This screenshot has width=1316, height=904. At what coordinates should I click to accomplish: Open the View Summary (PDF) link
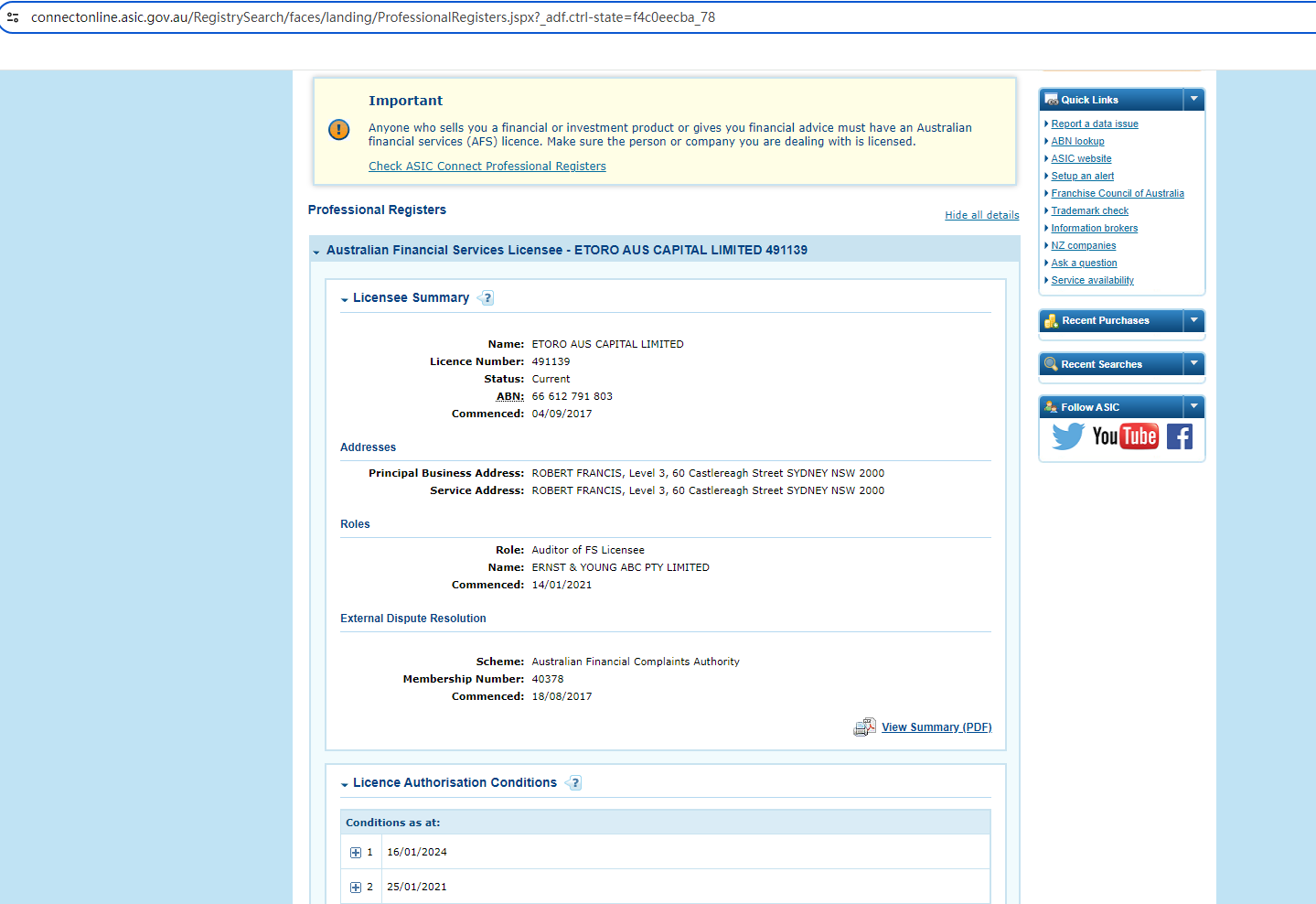[936, 727]
